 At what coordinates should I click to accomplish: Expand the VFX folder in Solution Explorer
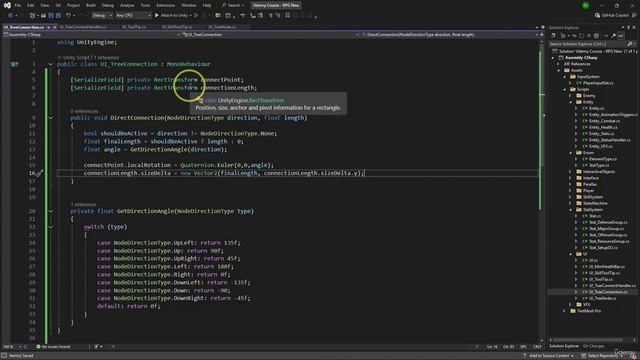click(571, 304)
